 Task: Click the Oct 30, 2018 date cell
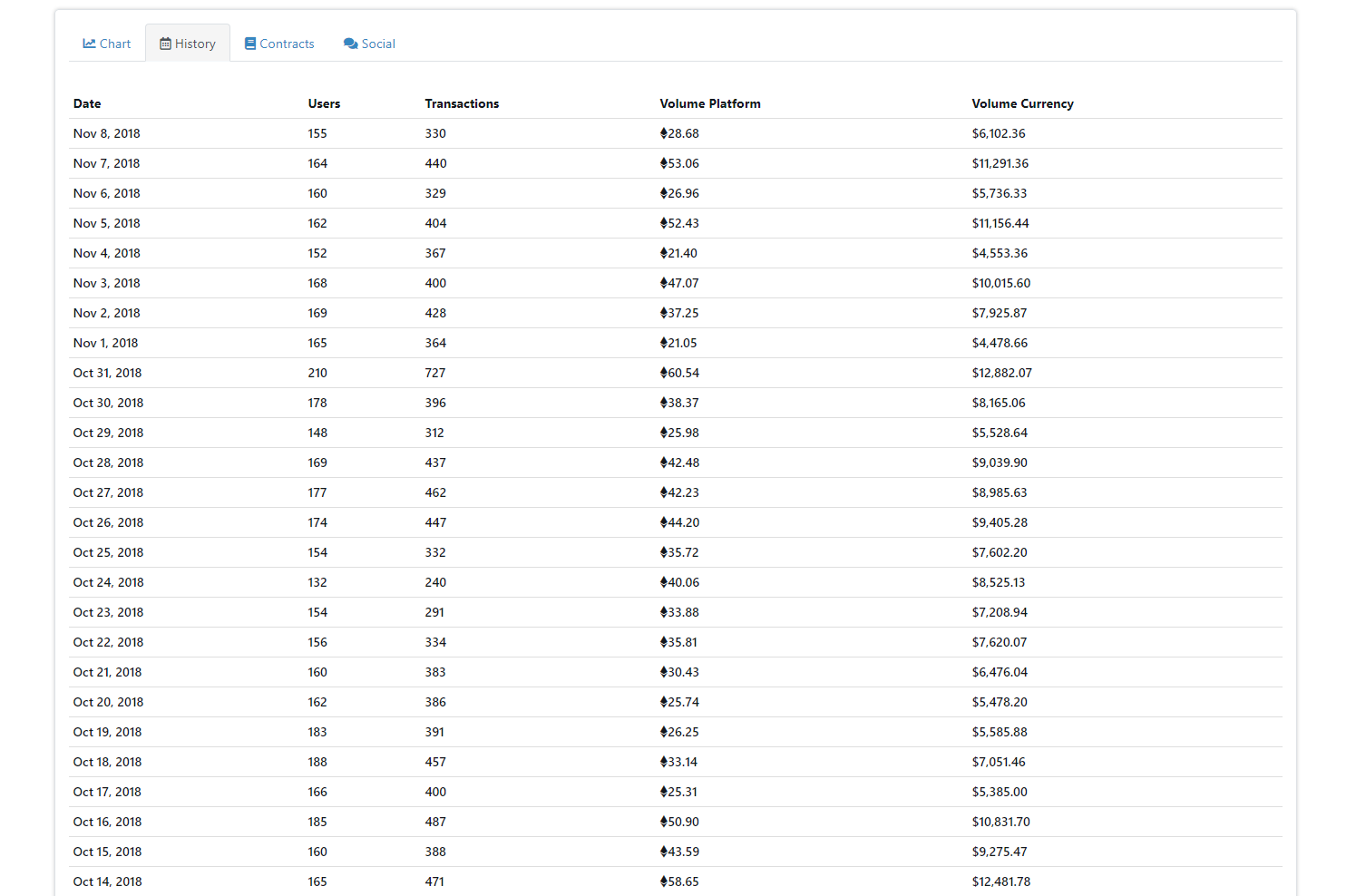[109, 403]
